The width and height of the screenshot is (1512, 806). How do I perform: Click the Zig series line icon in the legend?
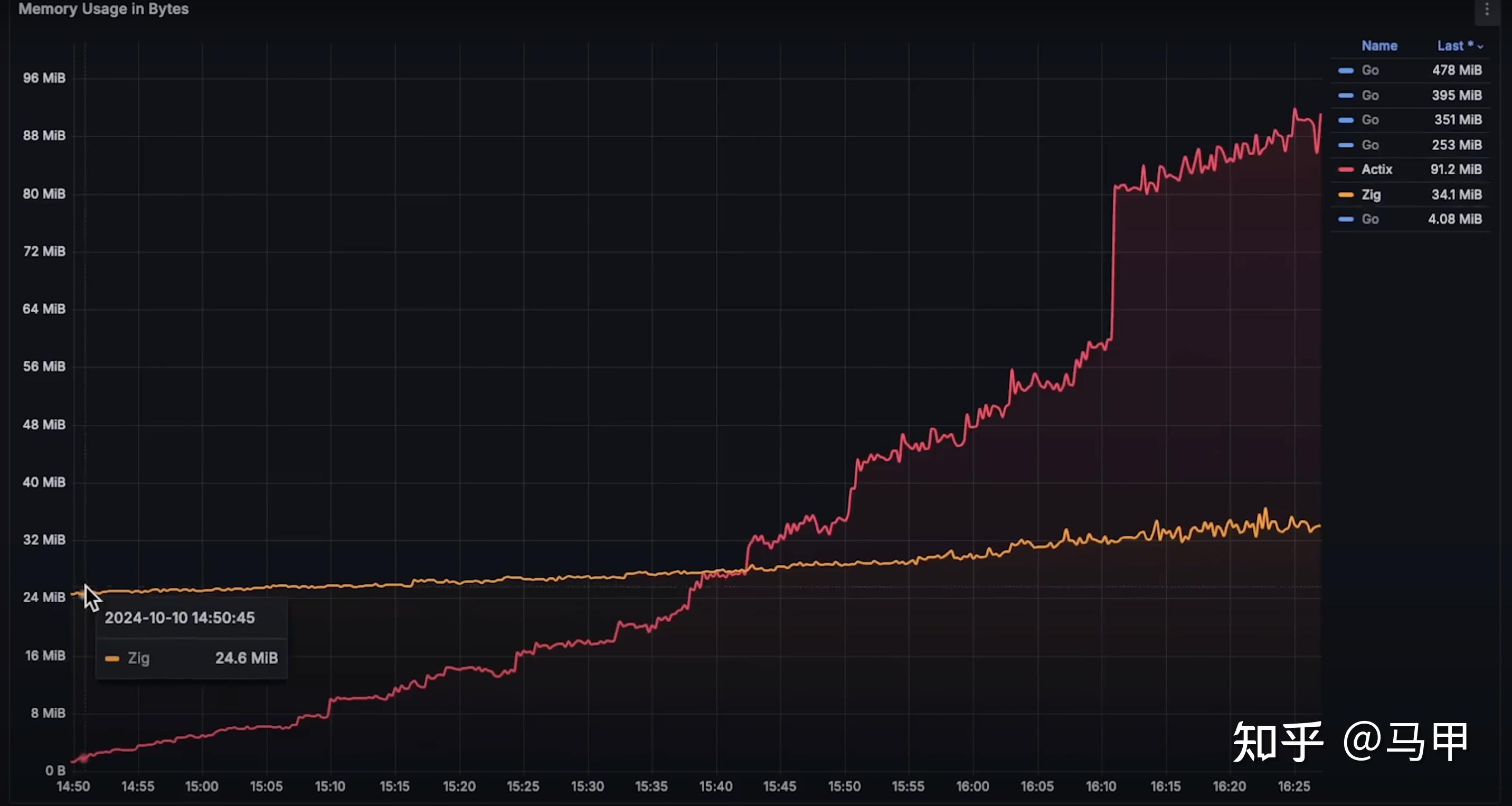point(1347,194)
